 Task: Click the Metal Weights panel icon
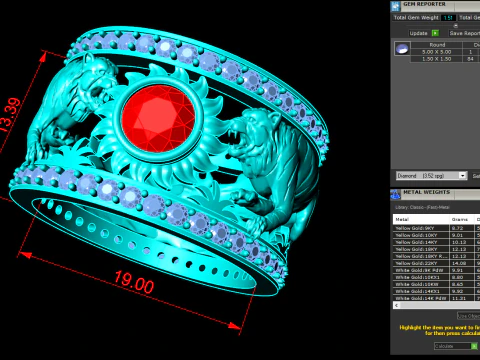point(395,194)
